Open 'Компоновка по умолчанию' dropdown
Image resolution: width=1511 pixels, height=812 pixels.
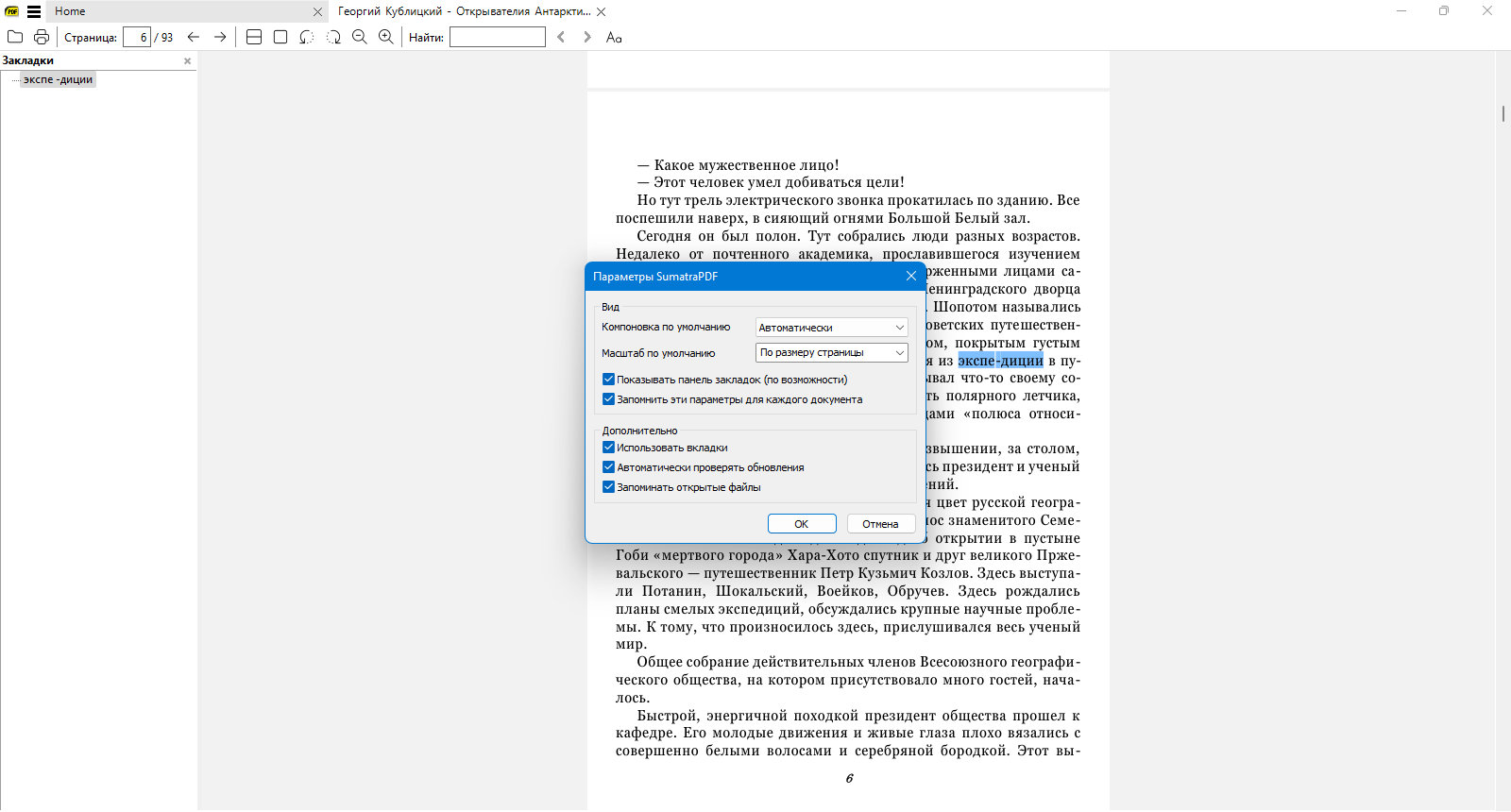tap(832, 328)
